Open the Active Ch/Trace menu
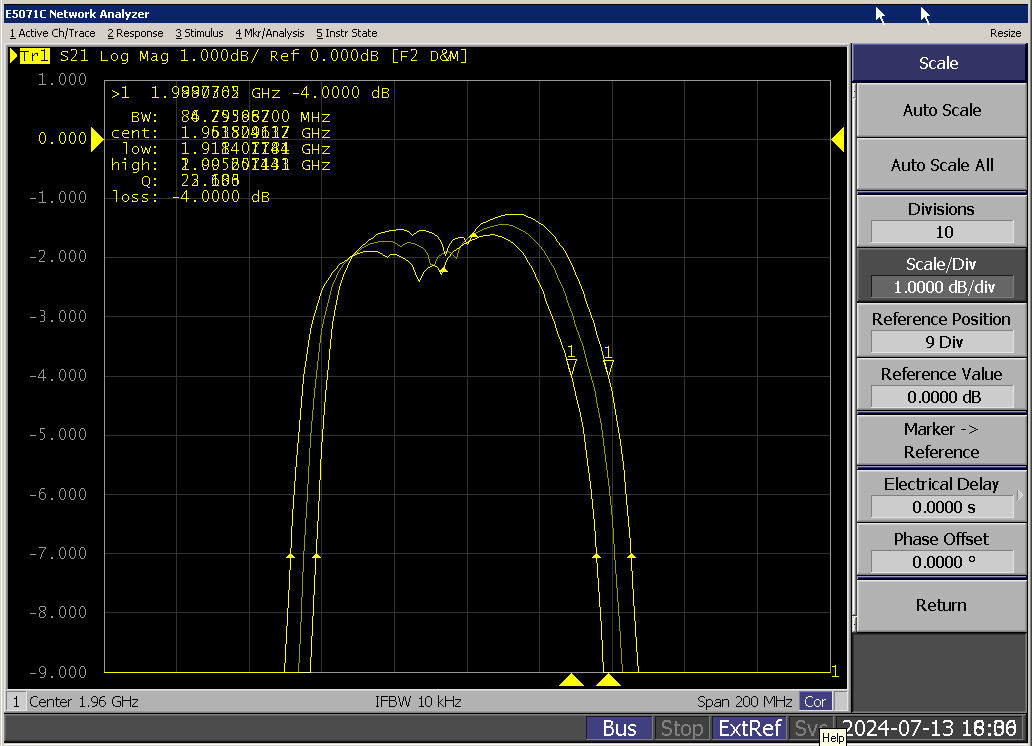Viewport: 1032px width, 746px height. (52, 33)
